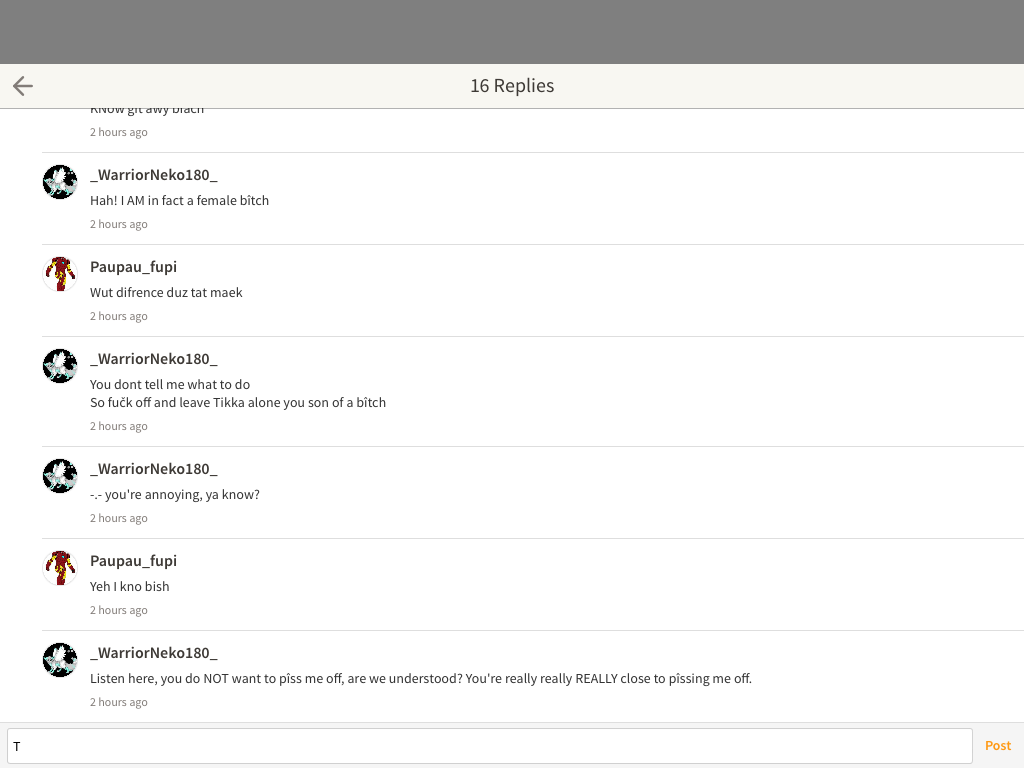The image size is (1024, 768).
Task: Open avatar beside "Wut difrence duz tat maek"
Action: (x=60, y=274)
